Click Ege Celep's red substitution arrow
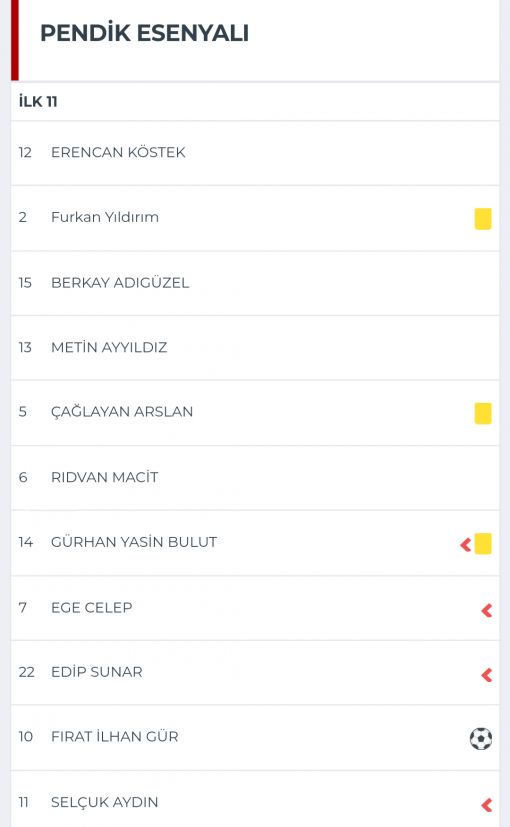 pyautogui.click(x=487, y=610)
